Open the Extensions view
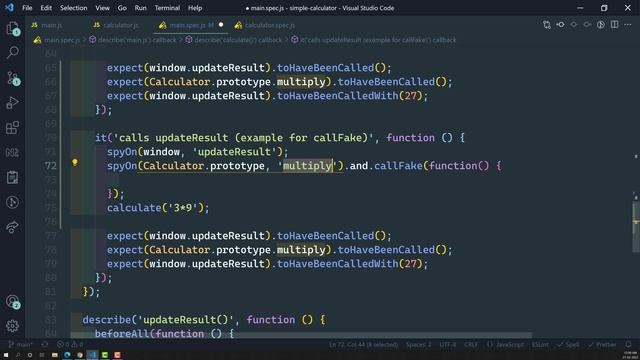640x360 pixels. [x=13, y=128]
